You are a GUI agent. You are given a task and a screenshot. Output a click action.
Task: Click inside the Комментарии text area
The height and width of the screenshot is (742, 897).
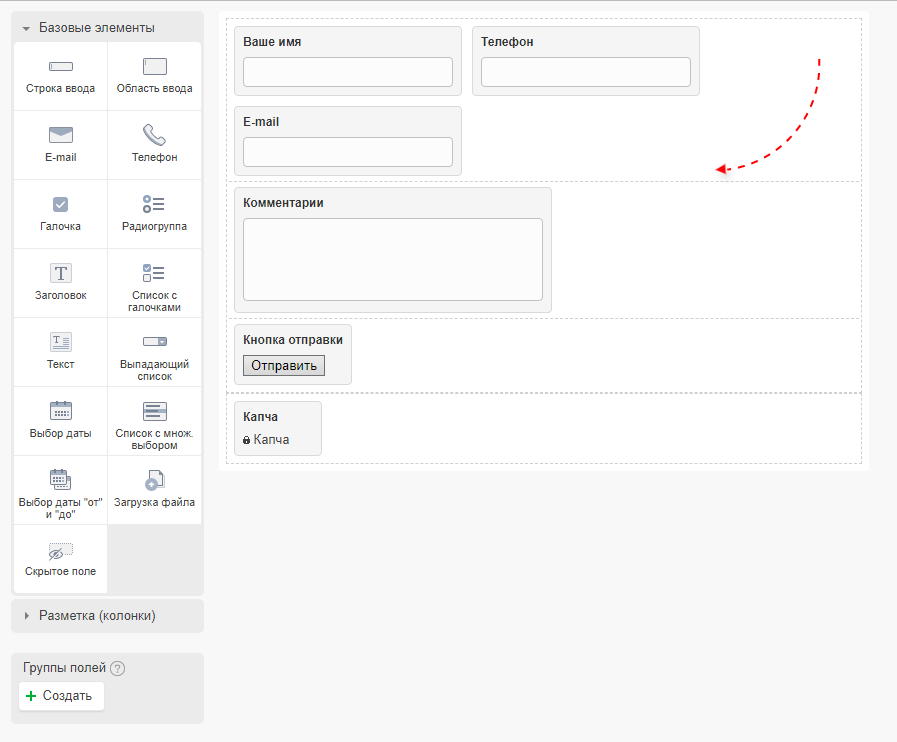(x=393, y=259)
